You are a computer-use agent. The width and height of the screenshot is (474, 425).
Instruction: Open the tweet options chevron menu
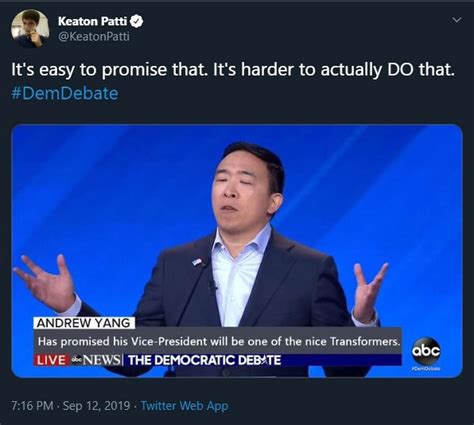(x=456, y=20)
